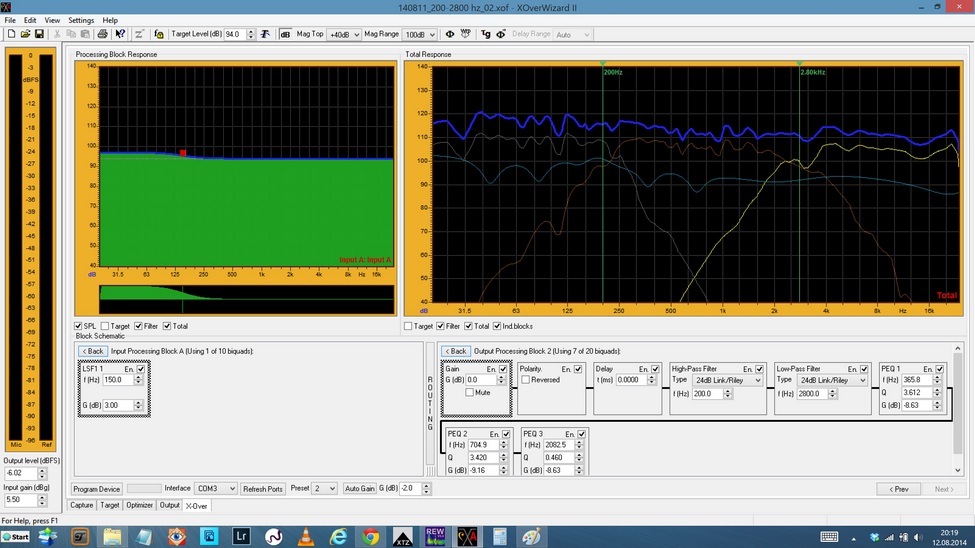Check Target checkbox under Total Response
The height and width of the screenshot is (548, 975).
[x=408, y=326]
